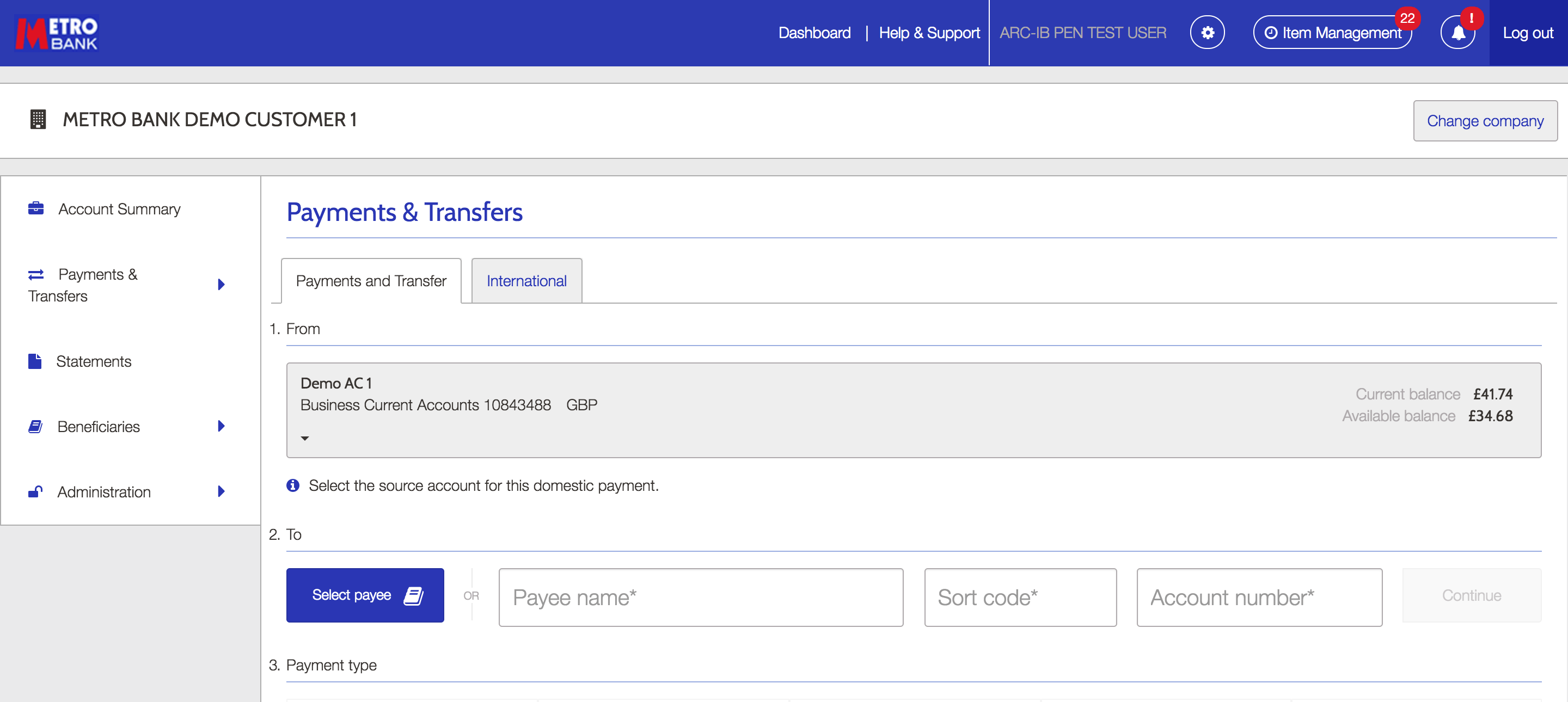
Task: Open Statements in sidebar
Action: (x=94, y=361)
